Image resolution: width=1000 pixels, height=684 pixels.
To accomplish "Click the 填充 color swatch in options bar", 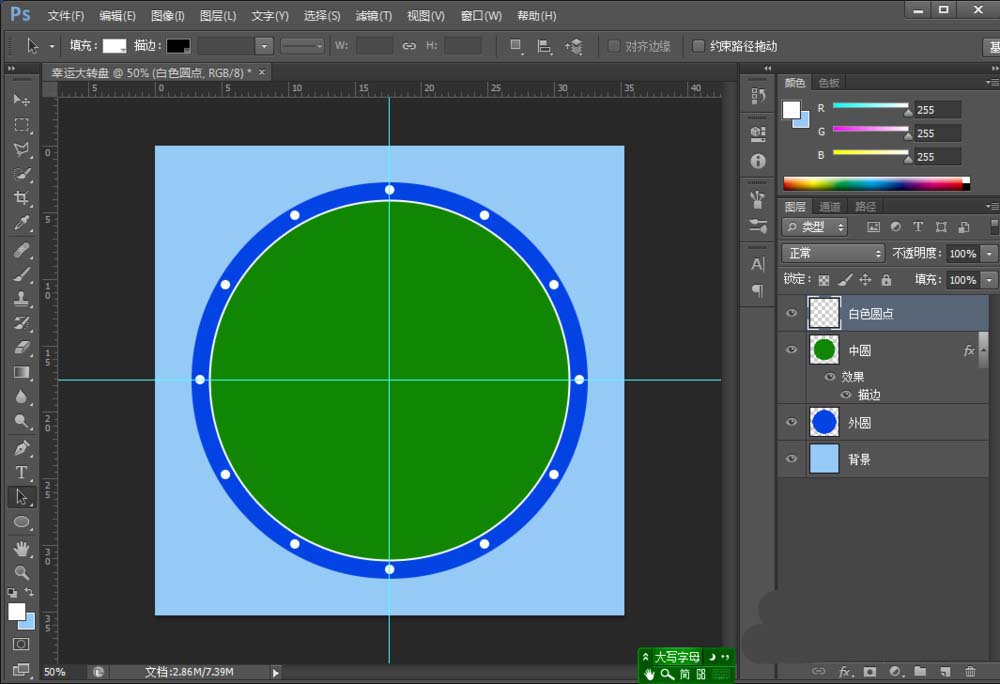I will [115, 46].
